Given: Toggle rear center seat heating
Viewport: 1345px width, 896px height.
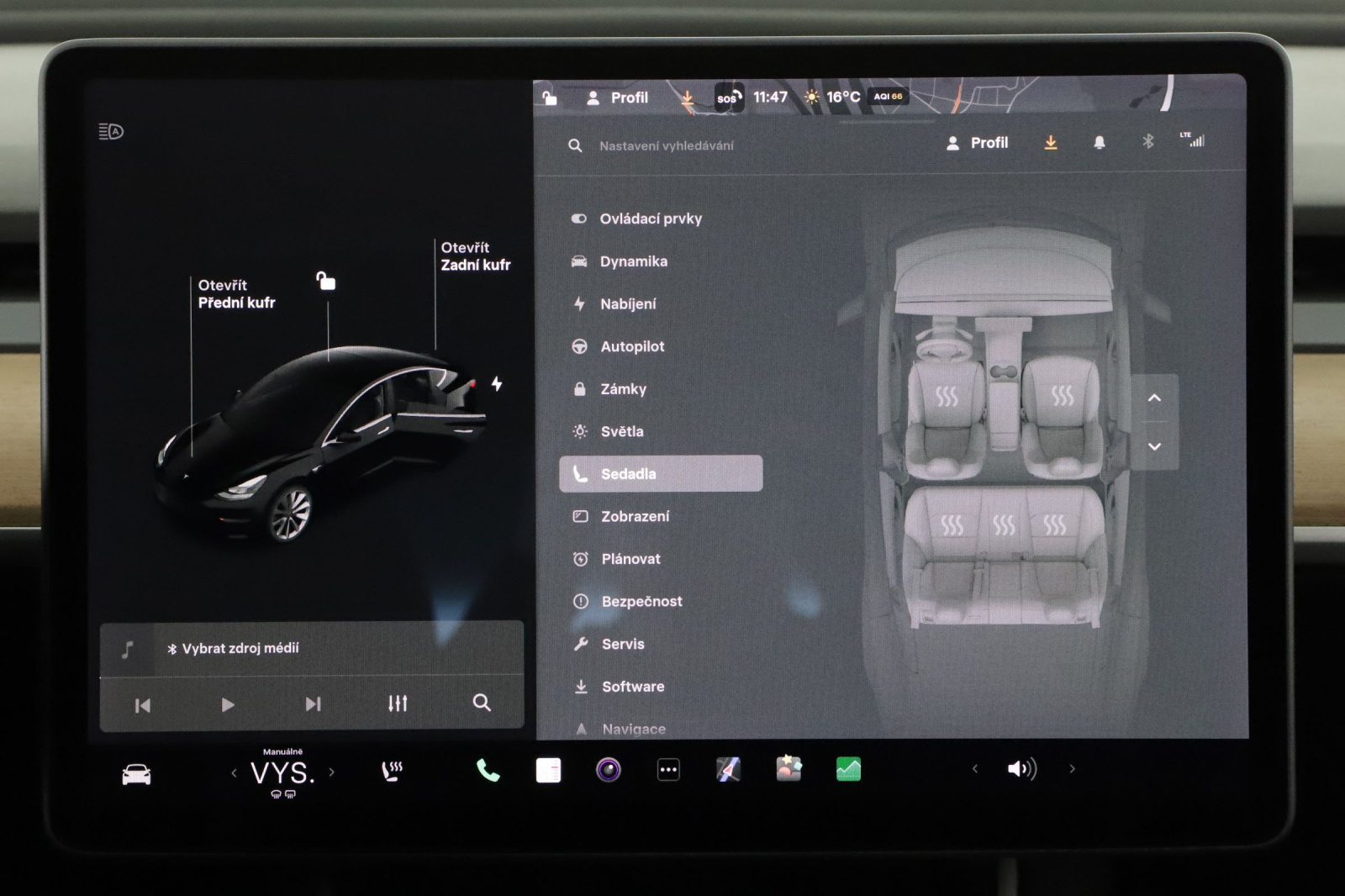Looking at the screenshot, I should tap(1003, 526).
